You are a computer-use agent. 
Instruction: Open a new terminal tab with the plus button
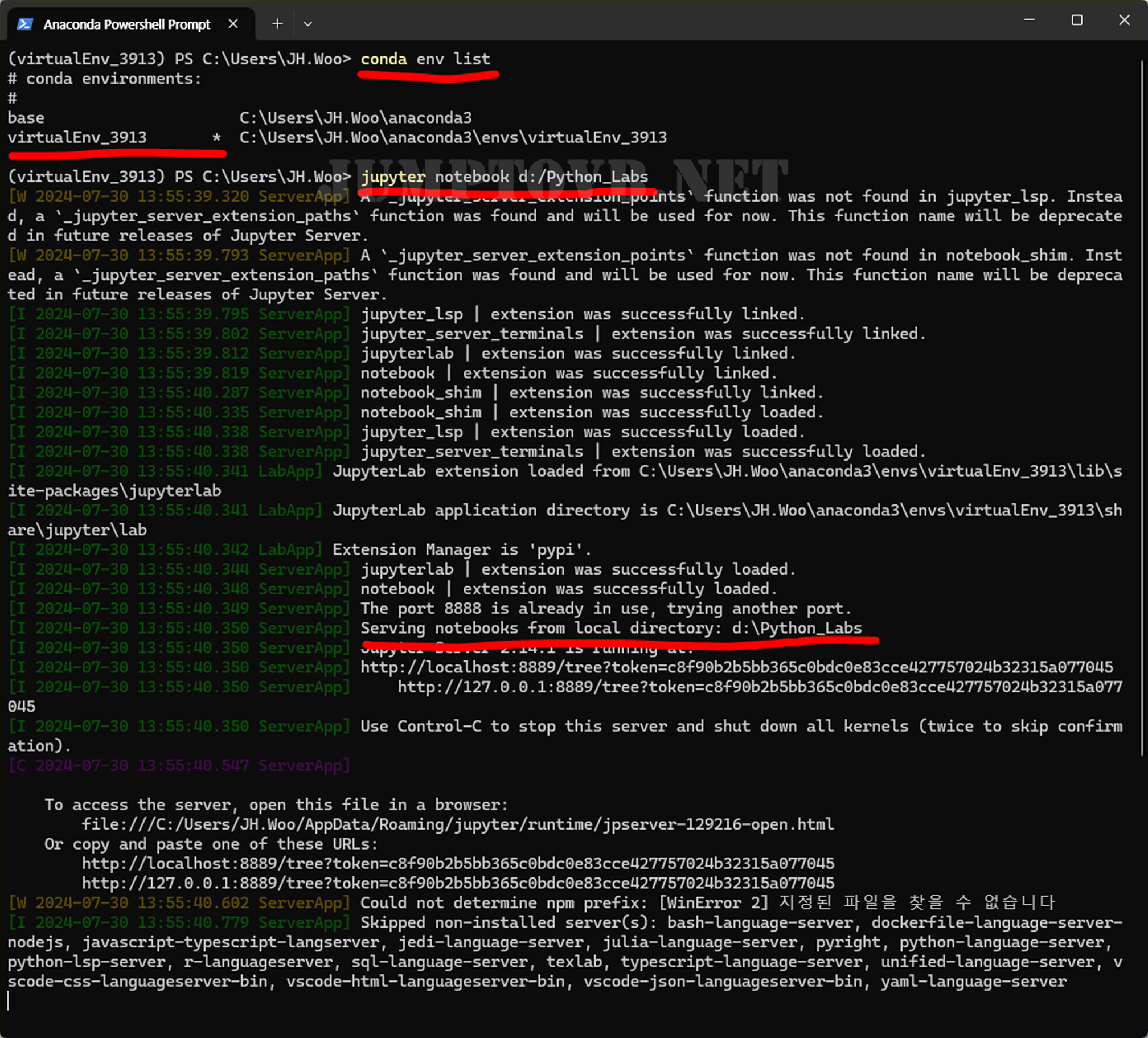277,24
